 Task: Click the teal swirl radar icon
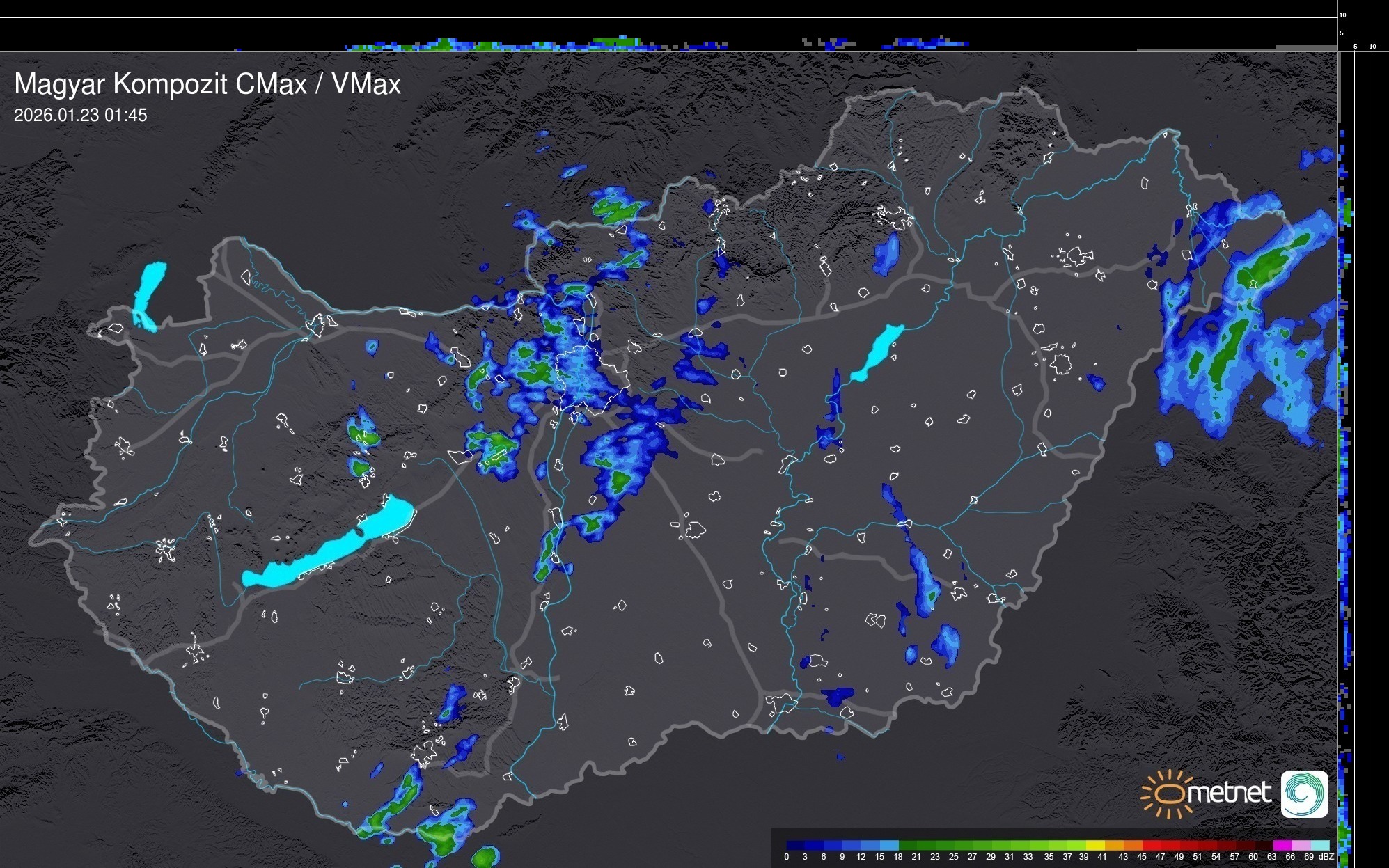pos(1304,794)
